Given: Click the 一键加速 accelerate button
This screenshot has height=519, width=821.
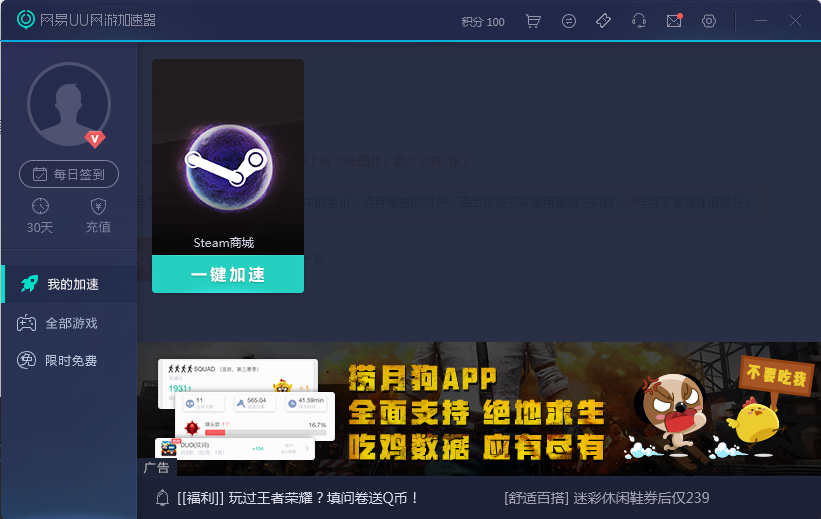Looking at the screenshot, I should pos(228,274).
